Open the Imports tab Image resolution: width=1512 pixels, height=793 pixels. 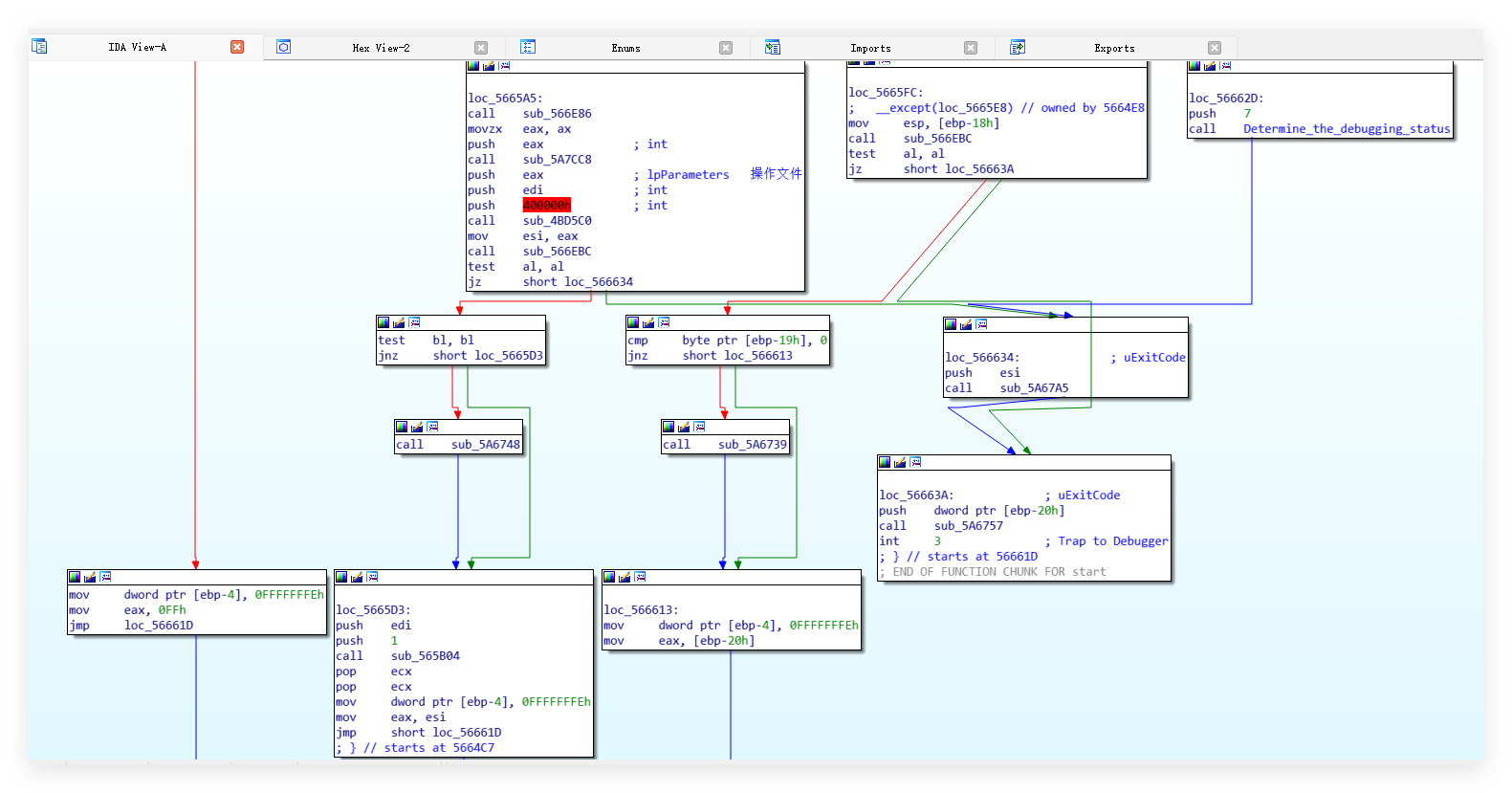tap(870, 48)
